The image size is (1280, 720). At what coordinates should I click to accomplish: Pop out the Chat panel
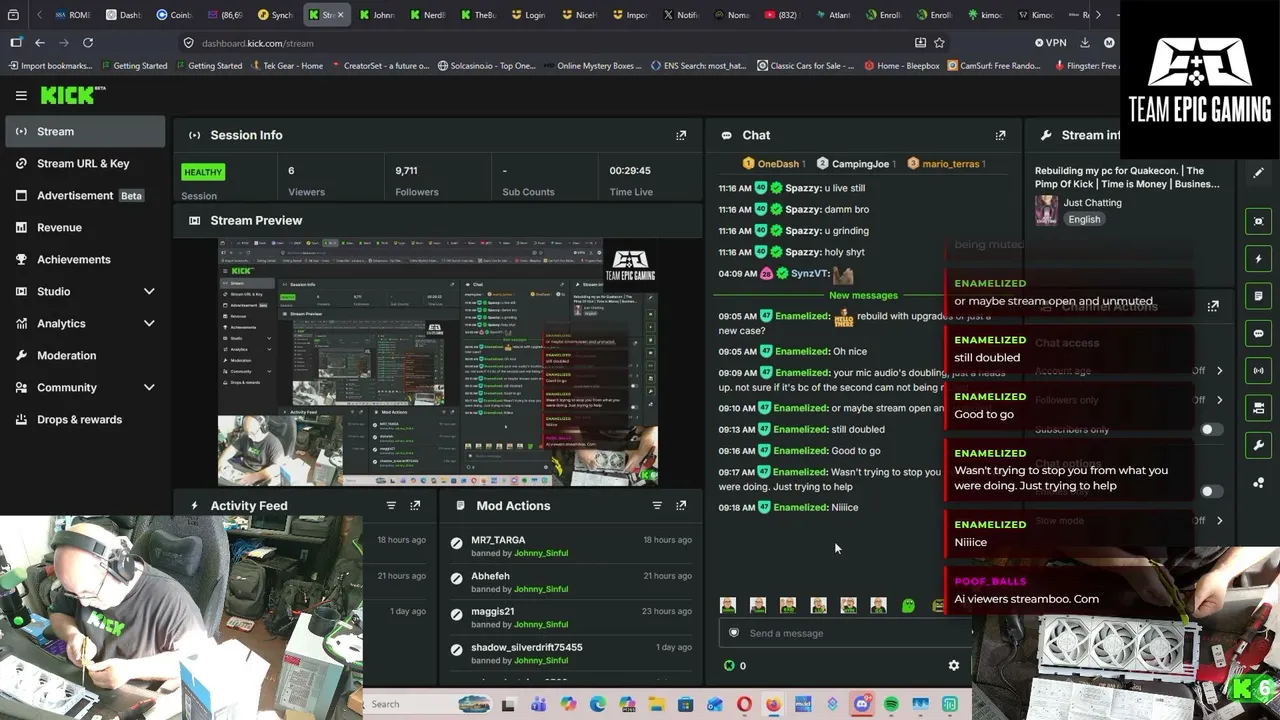click(x=1000, y=135)
